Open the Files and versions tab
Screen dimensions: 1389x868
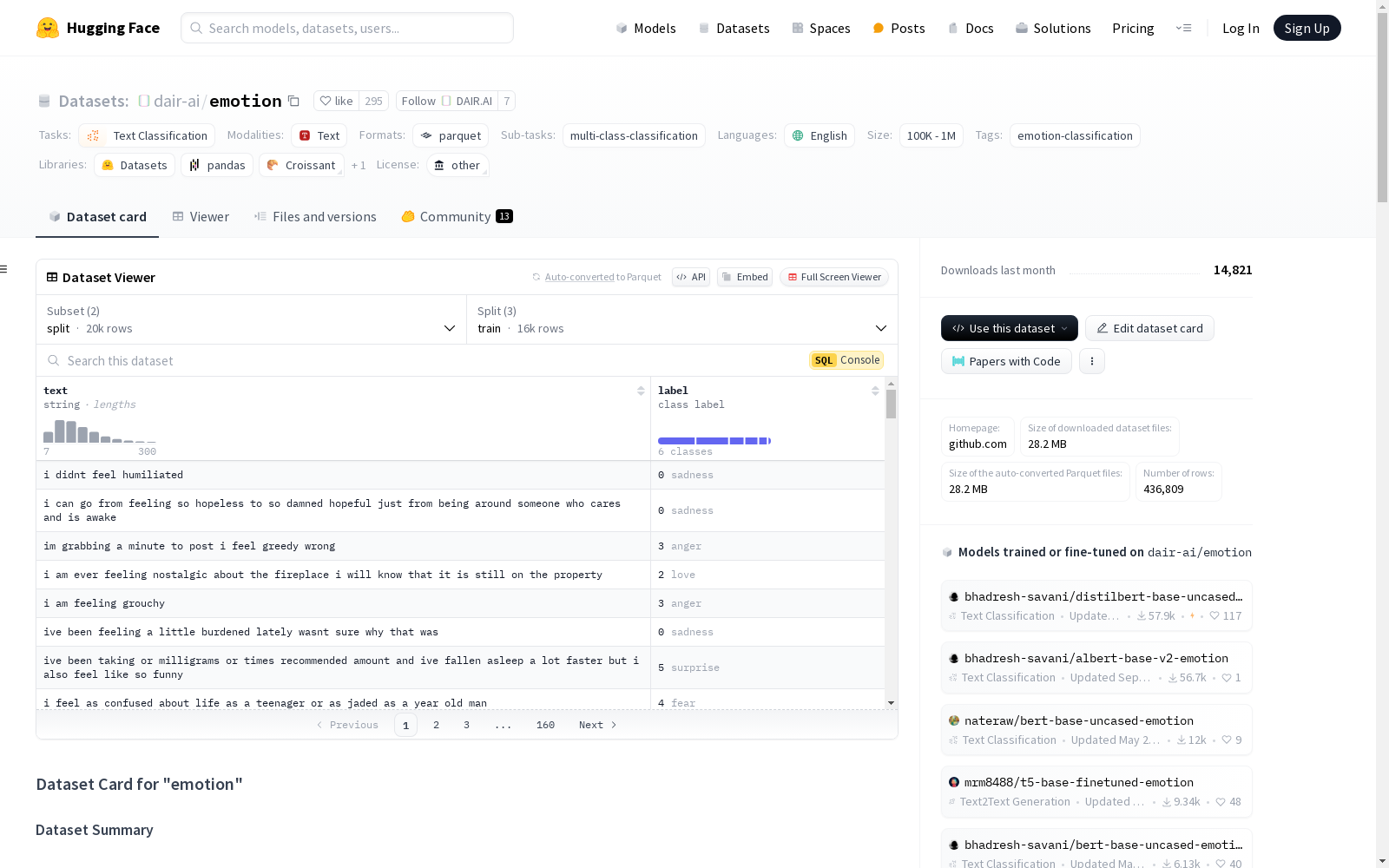coord(315,217)
